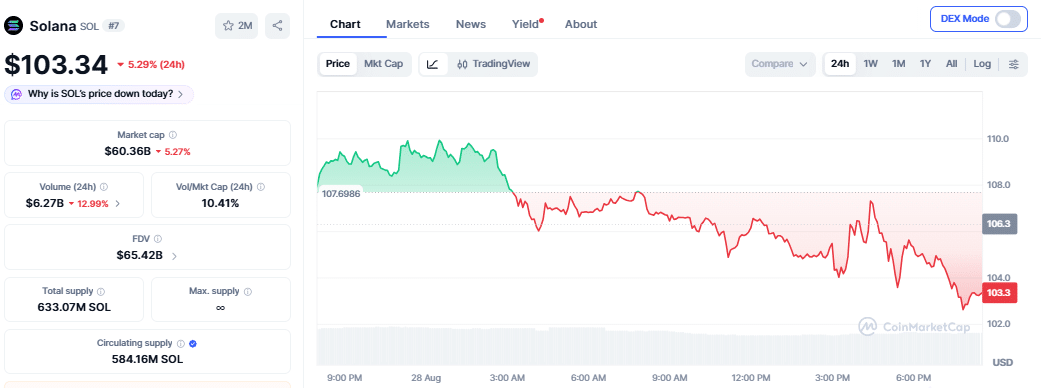The image size is (1041, 388).
Task: Click the Max. supply info icon
Action: (x=247, y=291)
